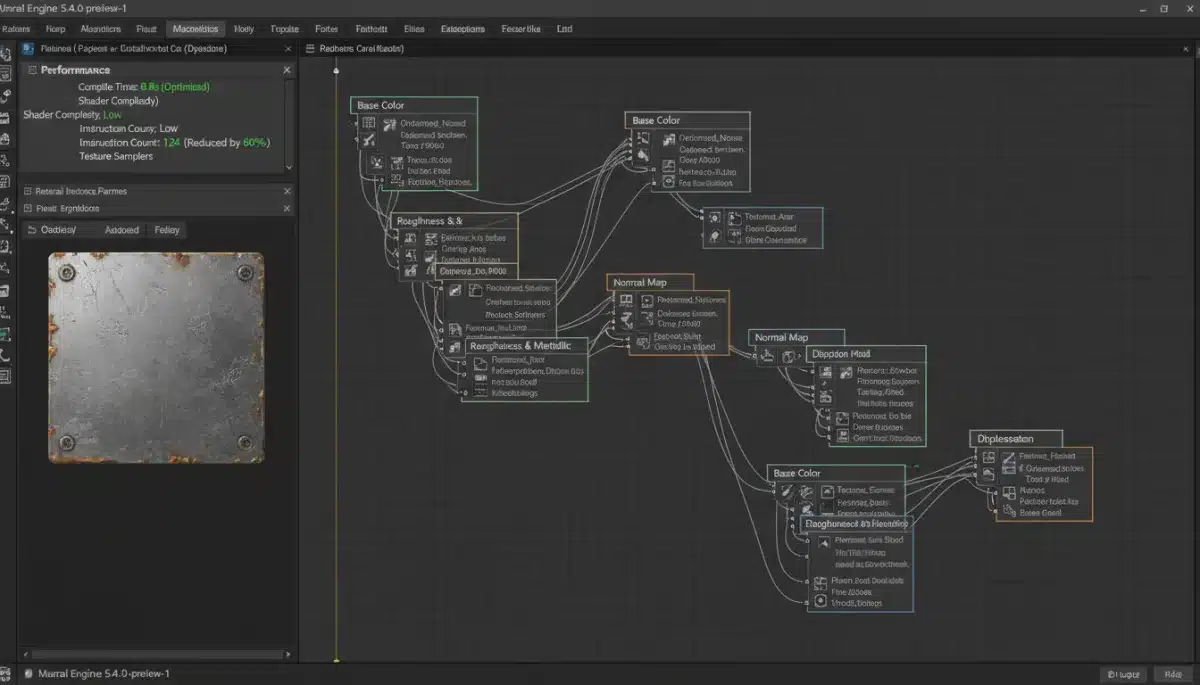
Task: Click image icon beside "Flemmet Sors Sibed"
Action: click(824, 541)
